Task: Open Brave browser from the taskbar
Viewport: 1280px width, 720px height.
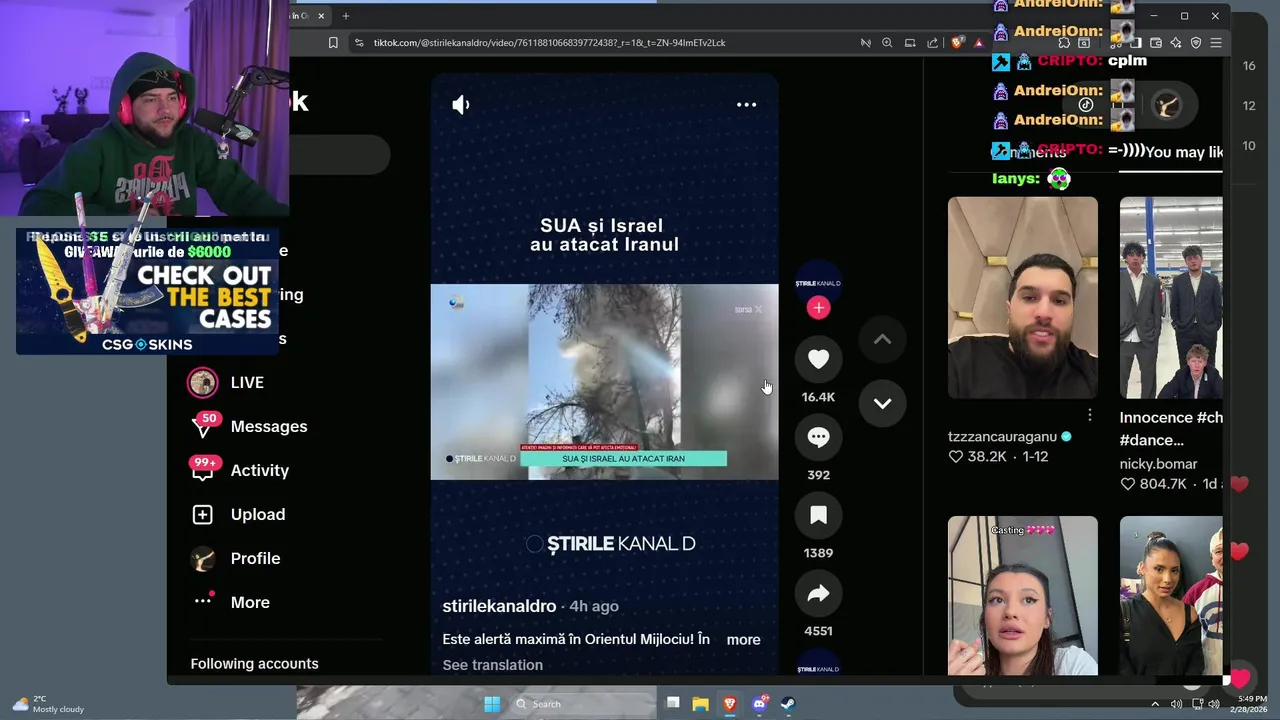Action: tap(730, 704)
